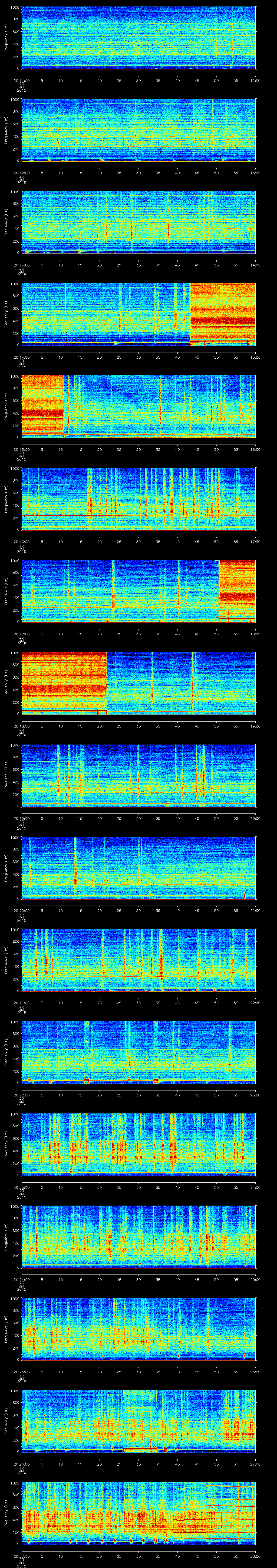
Task: Click the 22:00 end time label
Action: (x=256, y=1003)
